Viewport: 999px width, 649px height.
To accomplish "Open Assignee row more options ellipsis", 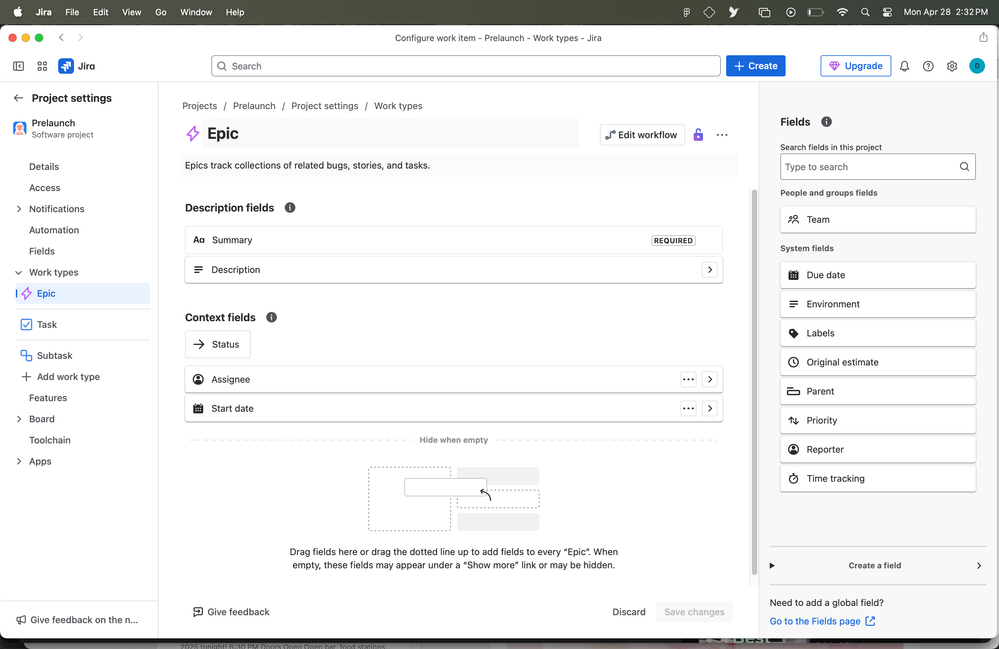I will point(688,380).
